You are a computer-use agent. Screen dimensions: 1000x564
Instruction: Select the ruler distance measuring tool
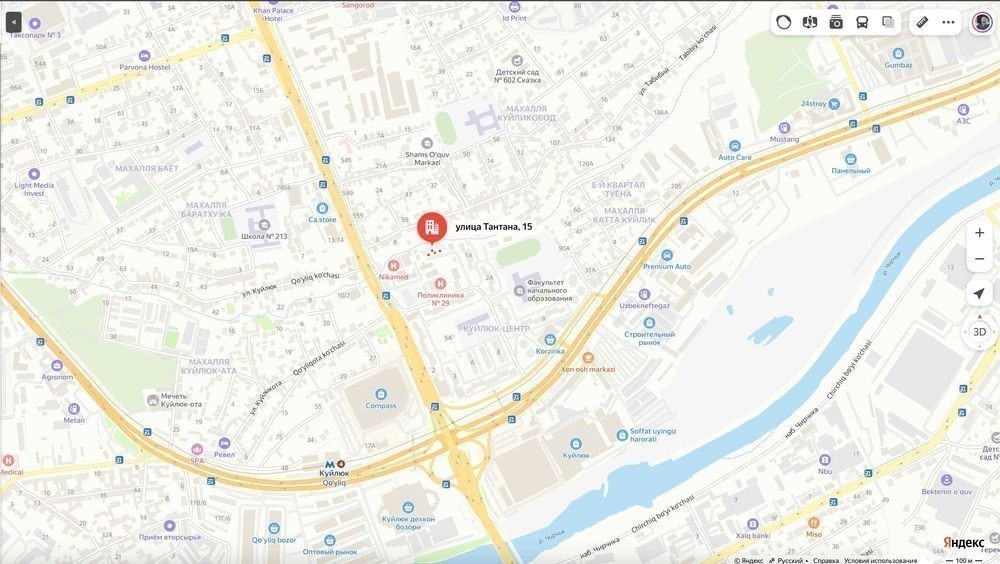pyautogui.click(x=922, y=22)
